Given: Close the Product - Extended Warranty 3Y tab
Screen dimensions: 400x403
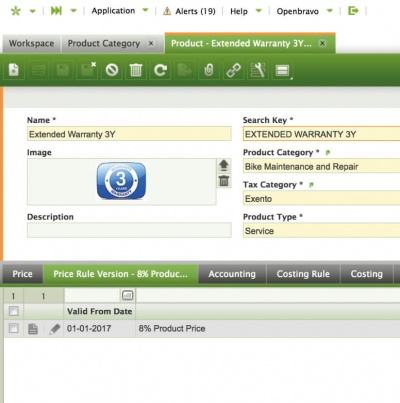Looking at the screenshot, I should click(x=322, y=43).
